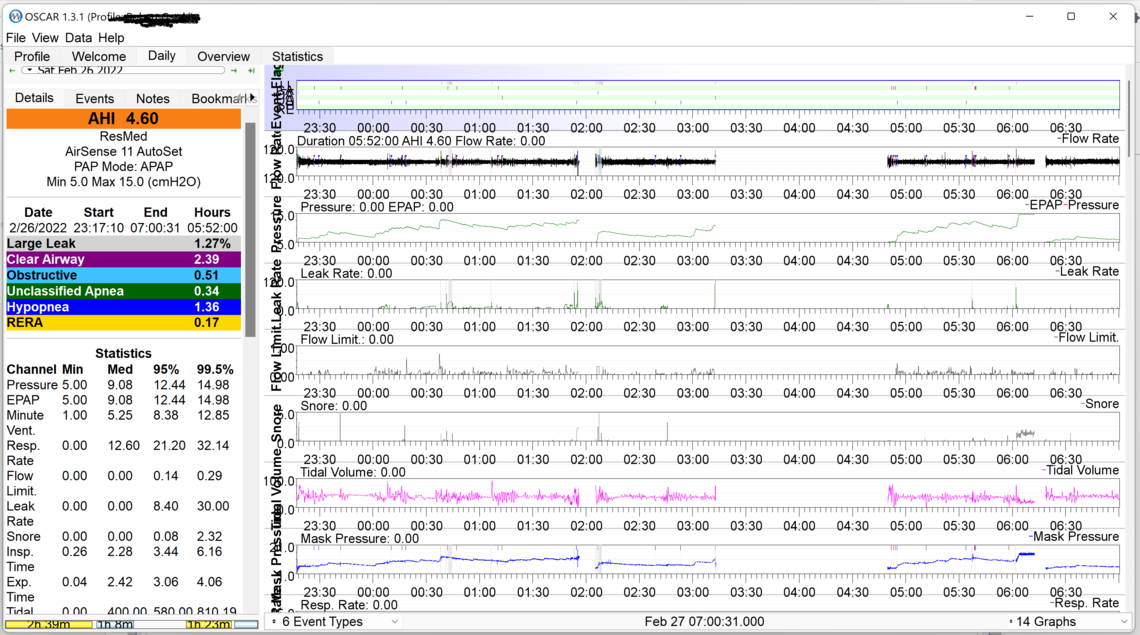
Task: Click the OSCAR application icon in title bar
Action: [15, 16]
